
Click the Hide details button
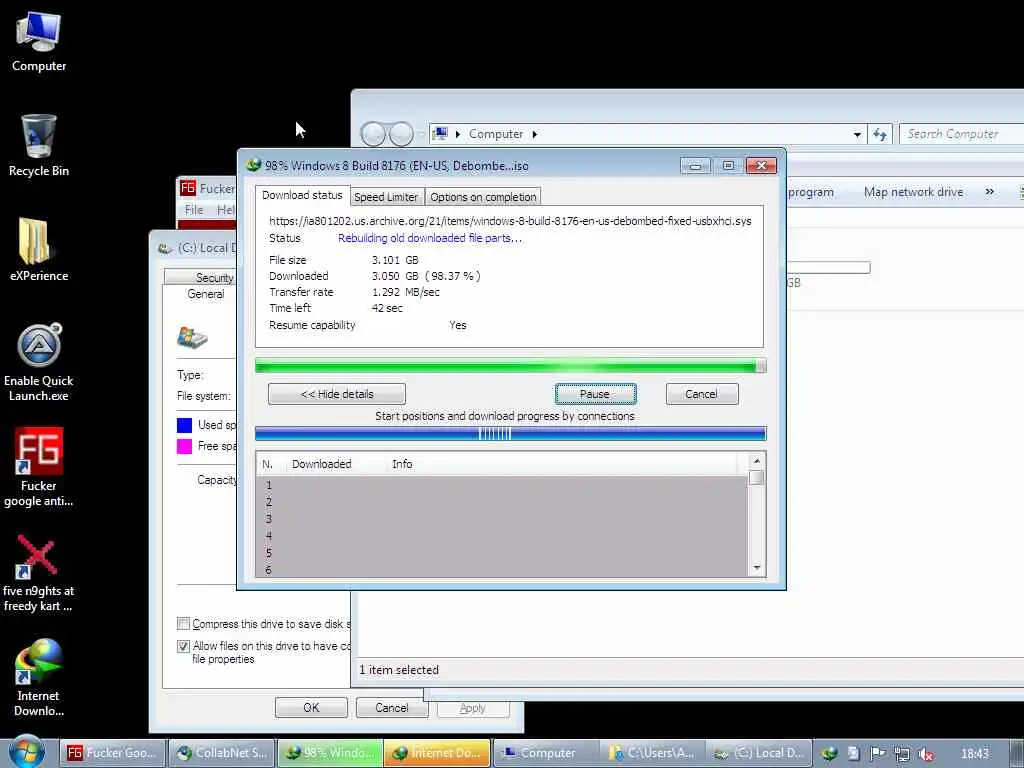[x=337, y=394]
